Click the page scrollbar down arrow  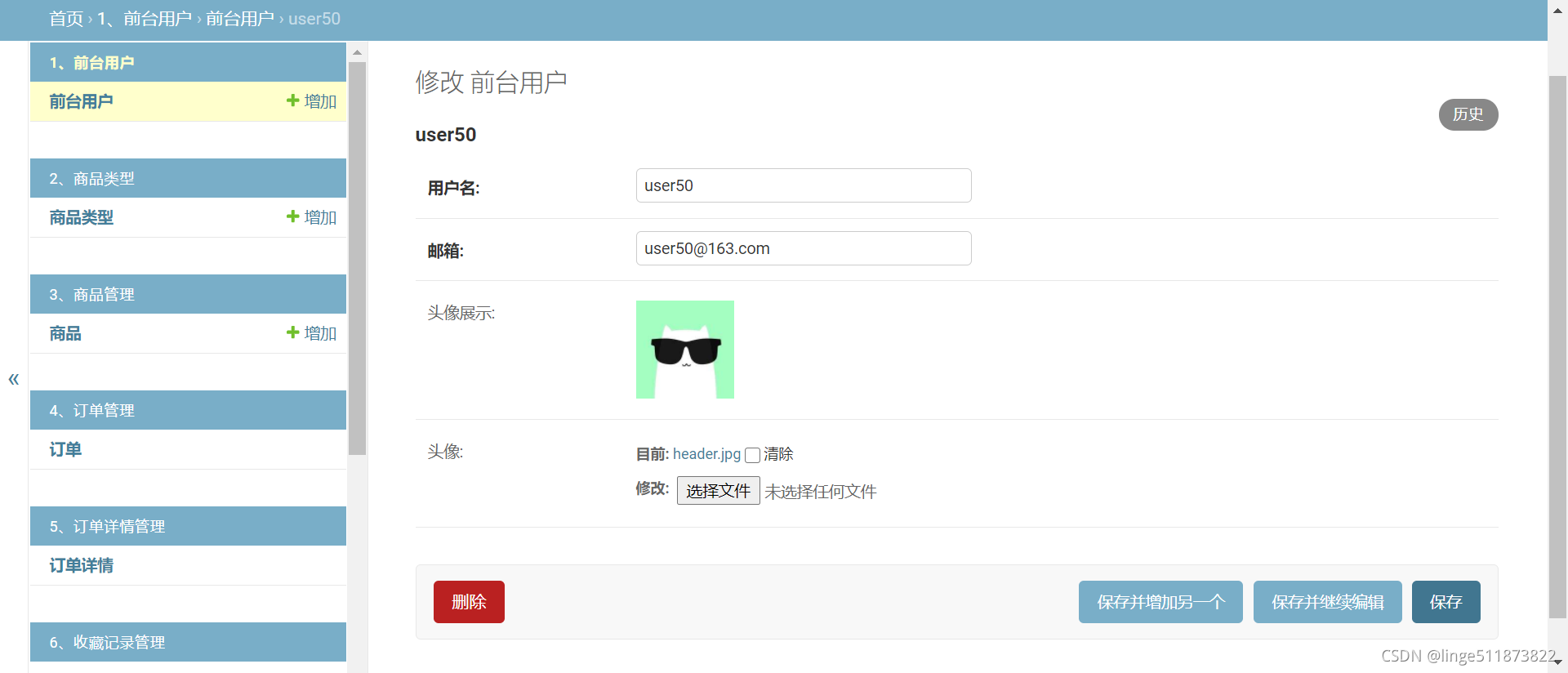(x=1557, y=663)
